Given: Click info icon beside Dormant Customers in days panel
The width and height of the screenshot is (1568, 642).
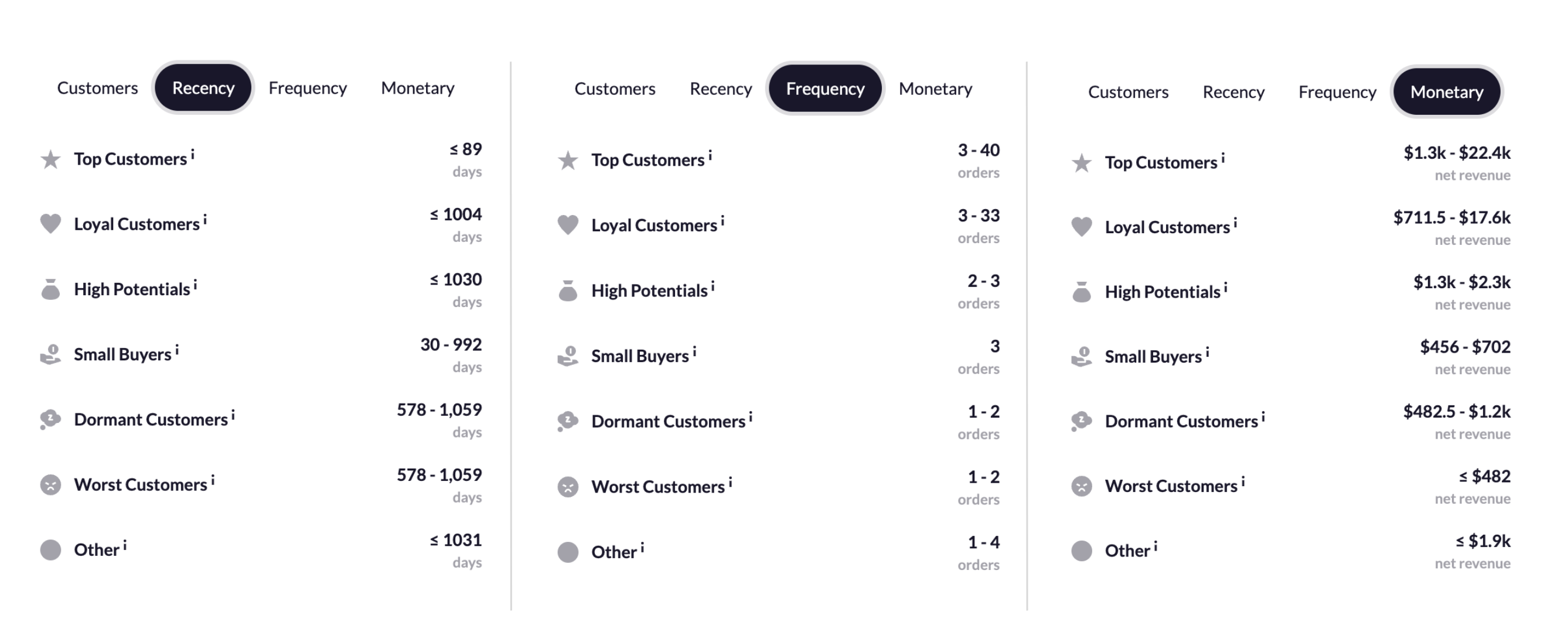Looking at the screenshot, I should (233, 414).
